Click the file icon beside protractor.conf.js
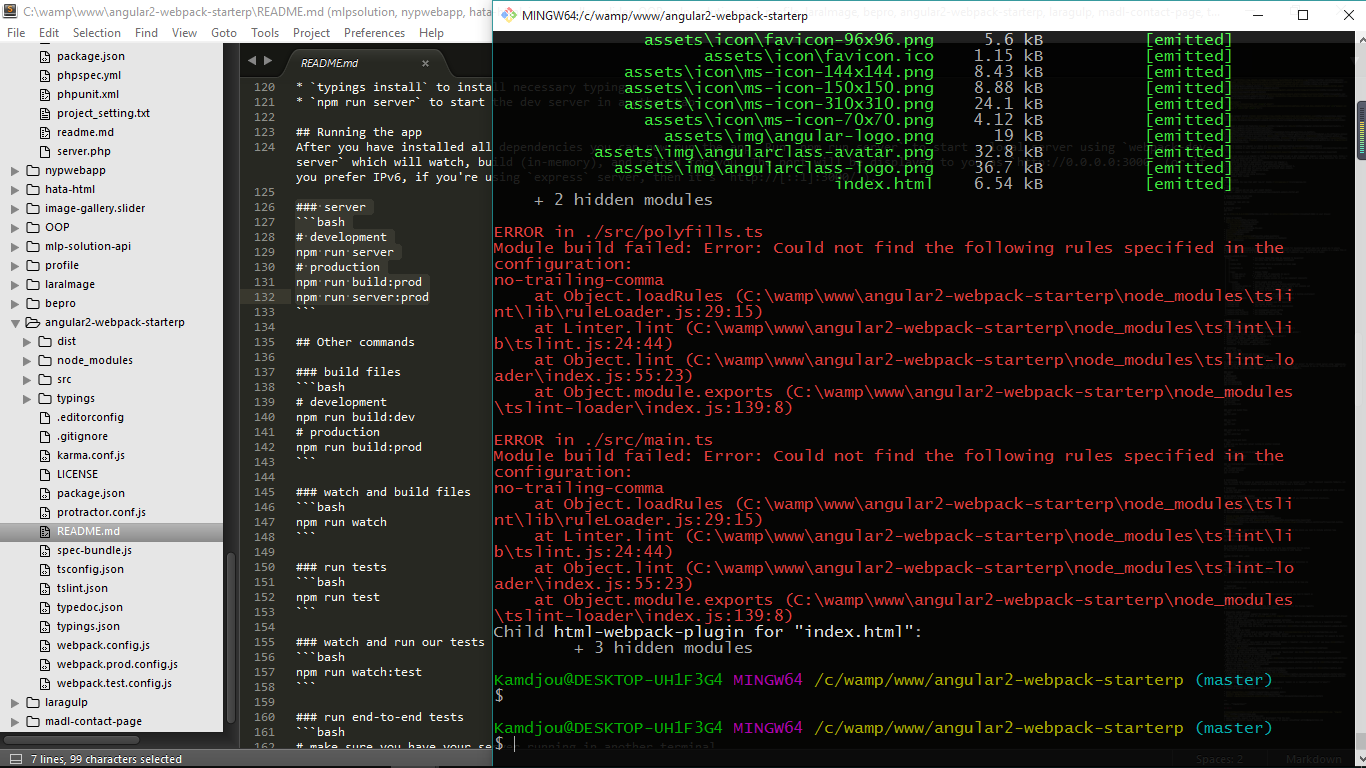1366x768 pixels. (44, 512)
